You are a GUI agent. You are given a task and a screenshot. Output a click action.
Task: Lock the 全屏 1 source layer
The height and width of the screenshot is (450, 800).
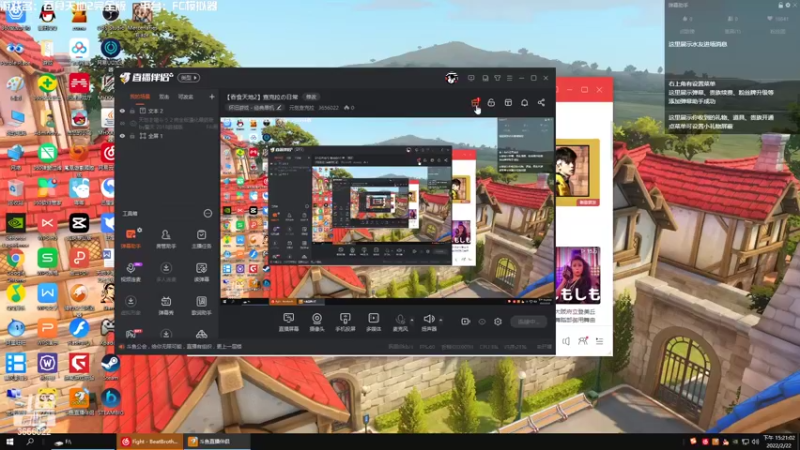(x=132, y=136)
